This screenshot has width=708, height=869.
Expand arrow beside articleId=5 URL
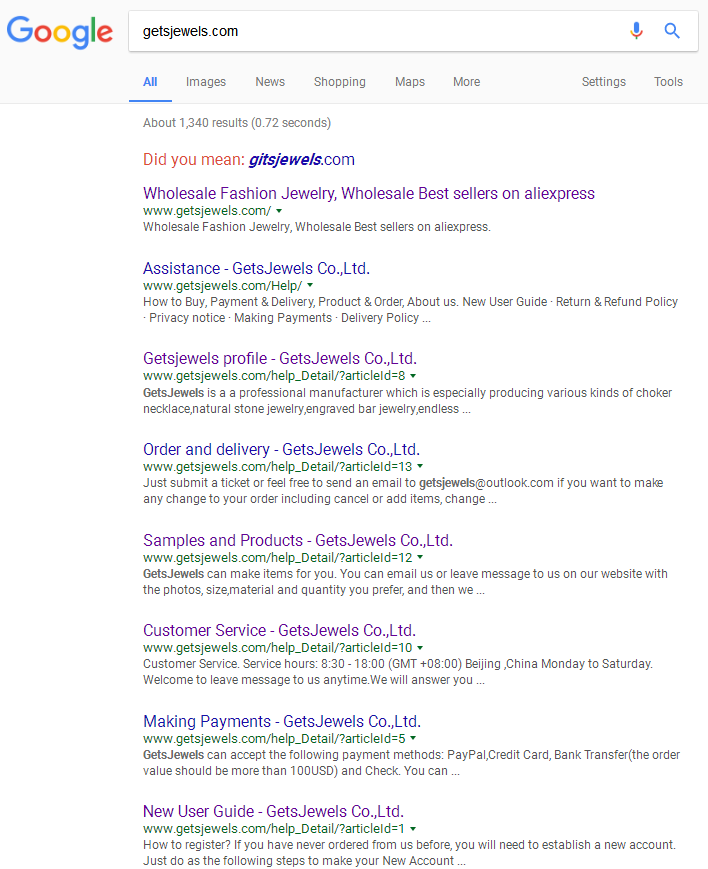click(x=414, y=739)
